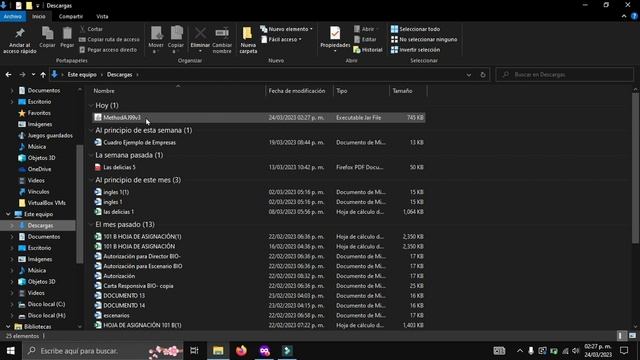640x360 pixels.
Task: Click the Buscar en Descargas search box
Action: click(564, 75)
